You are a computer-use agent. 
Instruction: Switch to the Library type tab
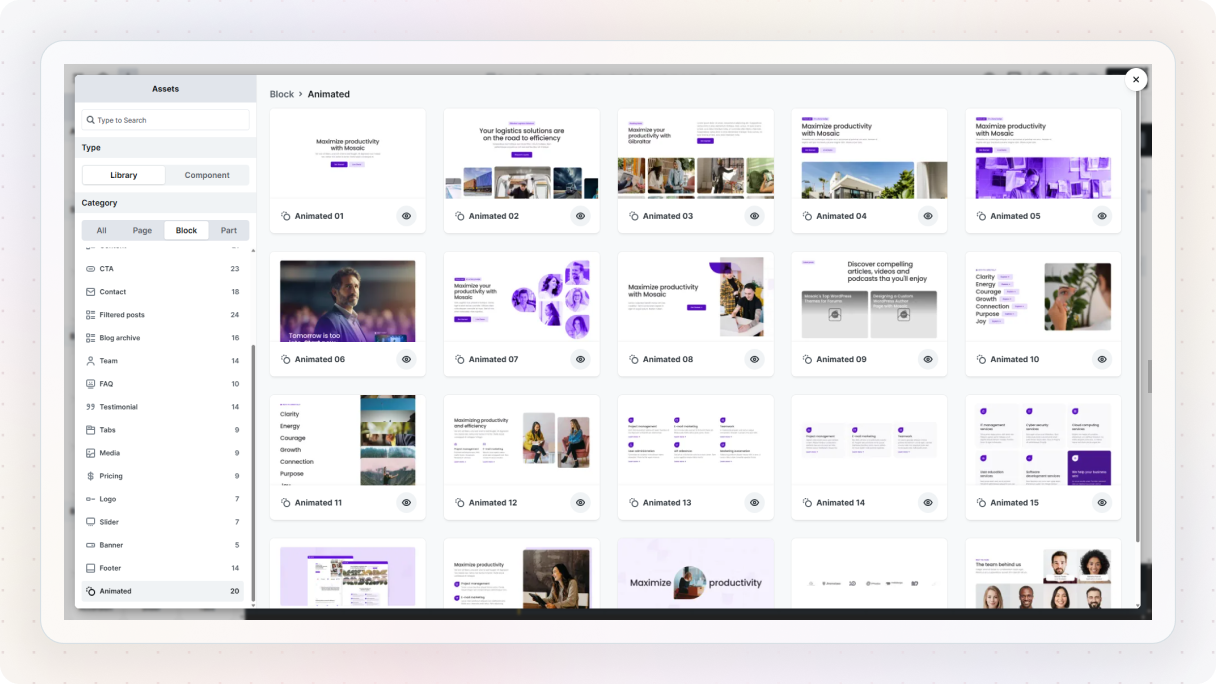[x=124, y=175]
